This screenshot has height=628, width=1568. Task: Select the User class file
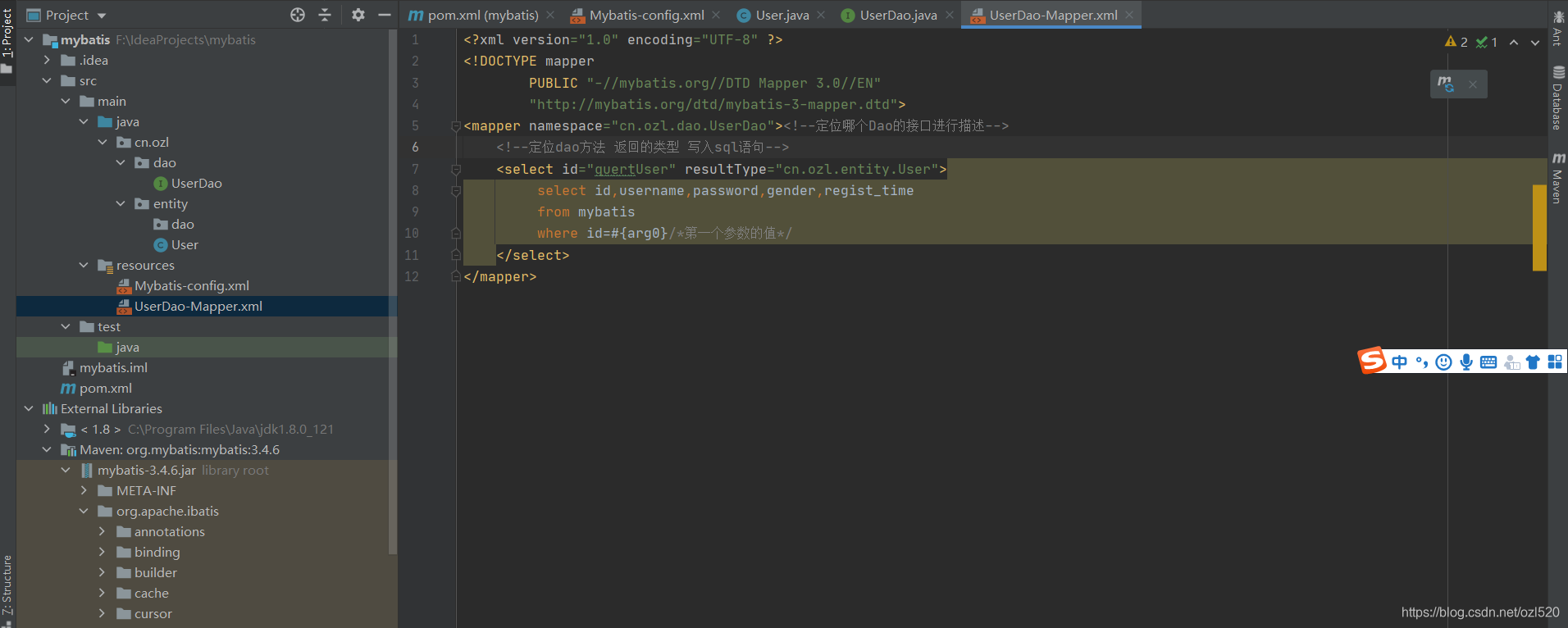[x=176, y=244]
